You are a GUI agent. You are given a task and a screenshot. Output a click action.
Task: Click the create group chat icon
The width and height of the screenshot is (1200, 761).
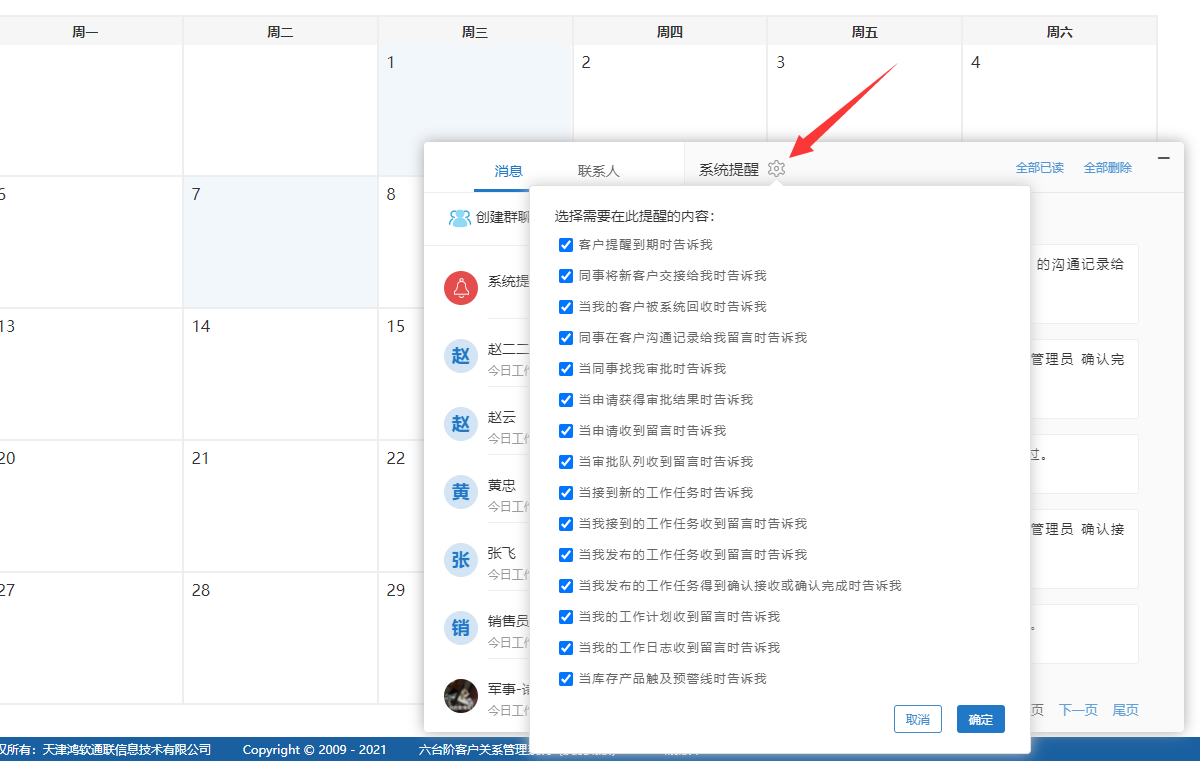tap(460, 218)
